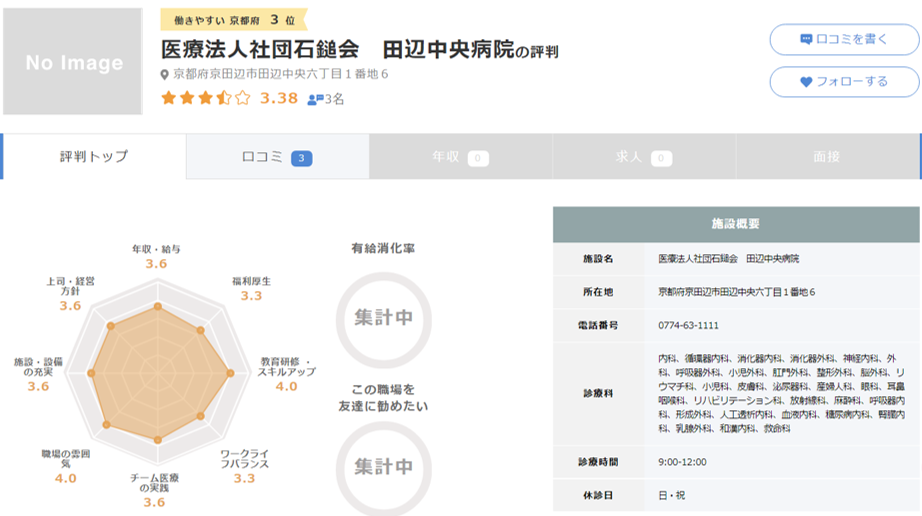Switch to the 評判トップ tab
922x516 pixels.
pyautogui.click(x=94, y=157)
